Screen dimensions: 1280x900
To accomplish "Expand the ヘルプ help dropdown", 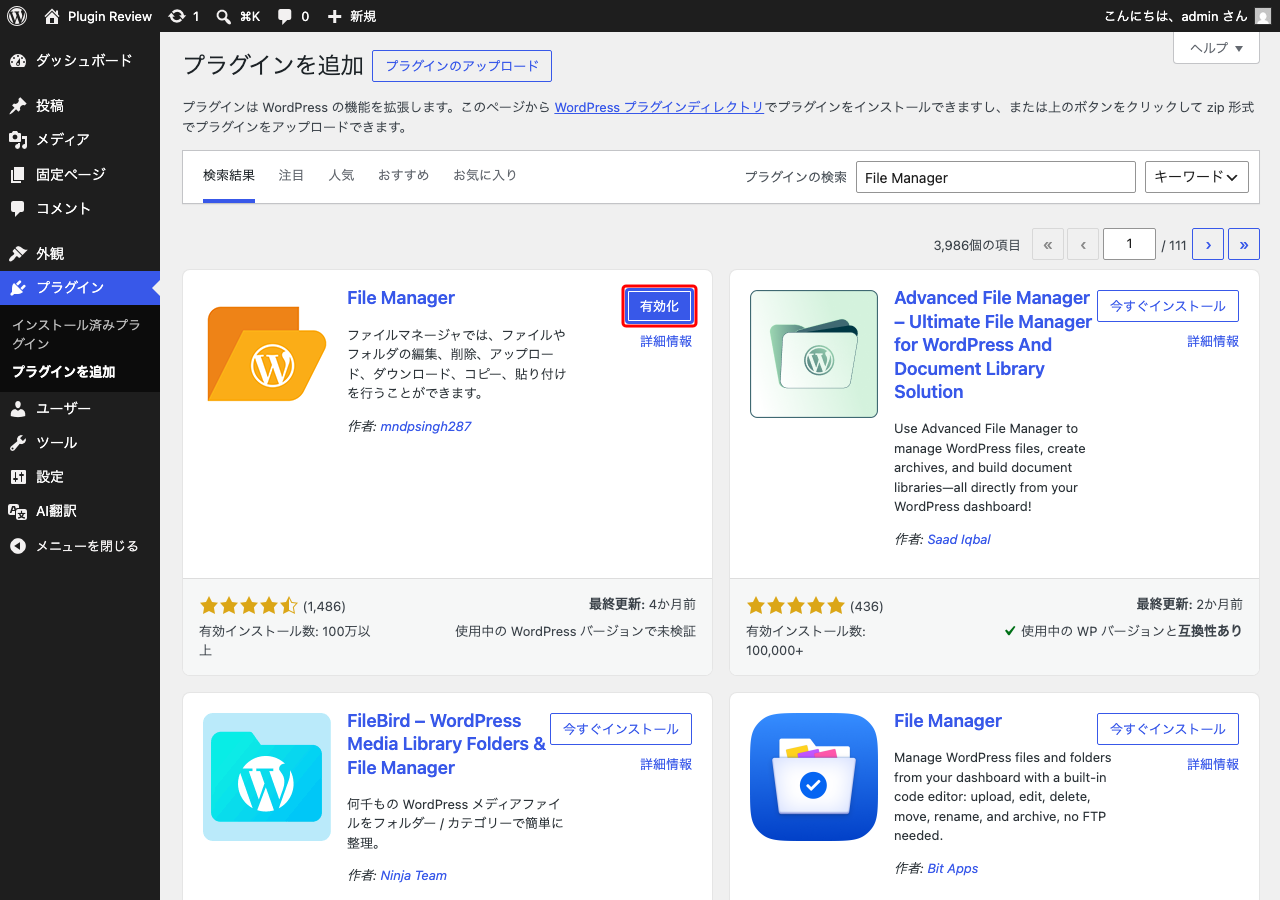I will tap(1216, 48).
